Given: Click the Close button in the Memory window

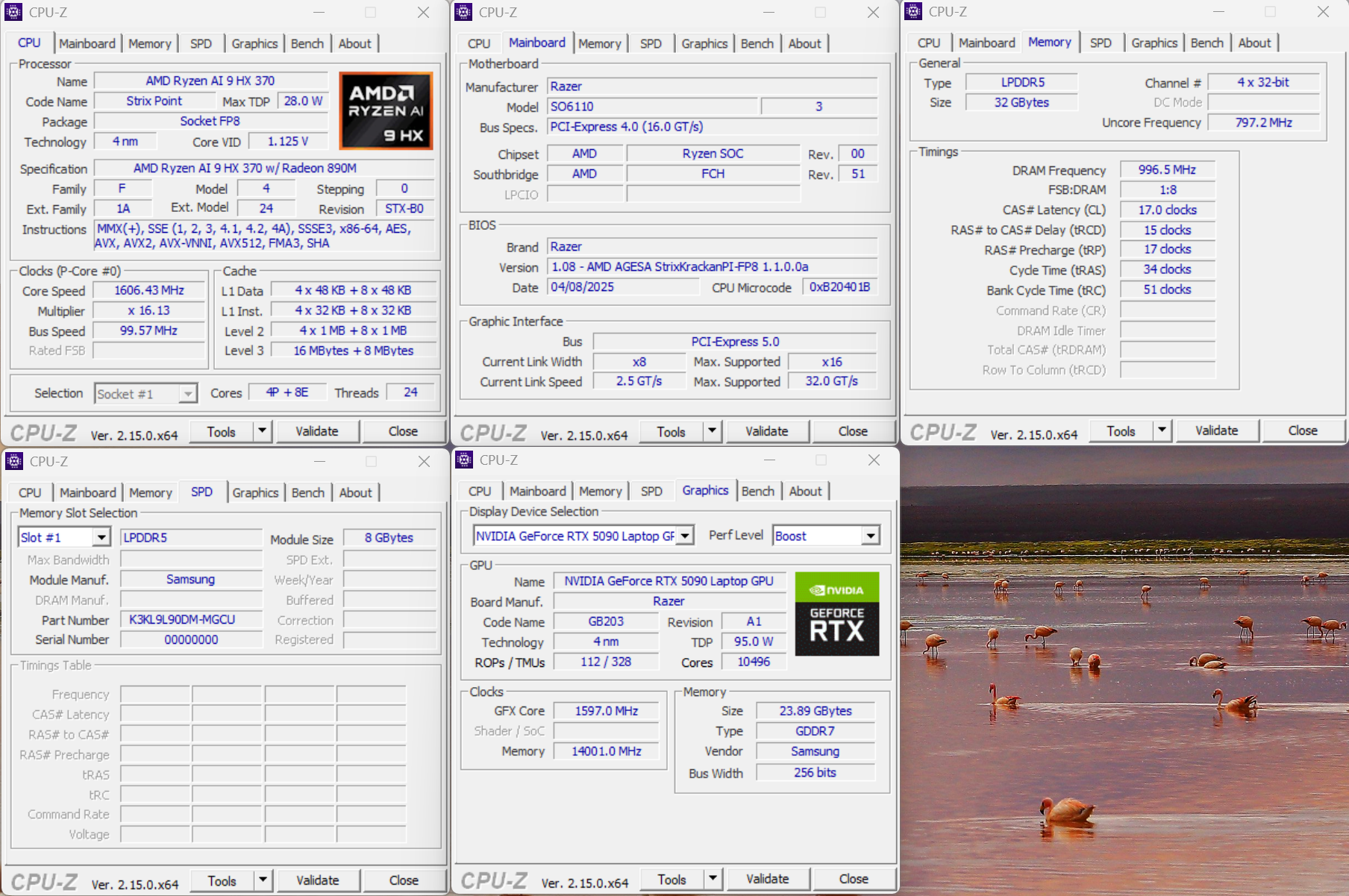Looking at the screenshot, I should coord(1303,430).
